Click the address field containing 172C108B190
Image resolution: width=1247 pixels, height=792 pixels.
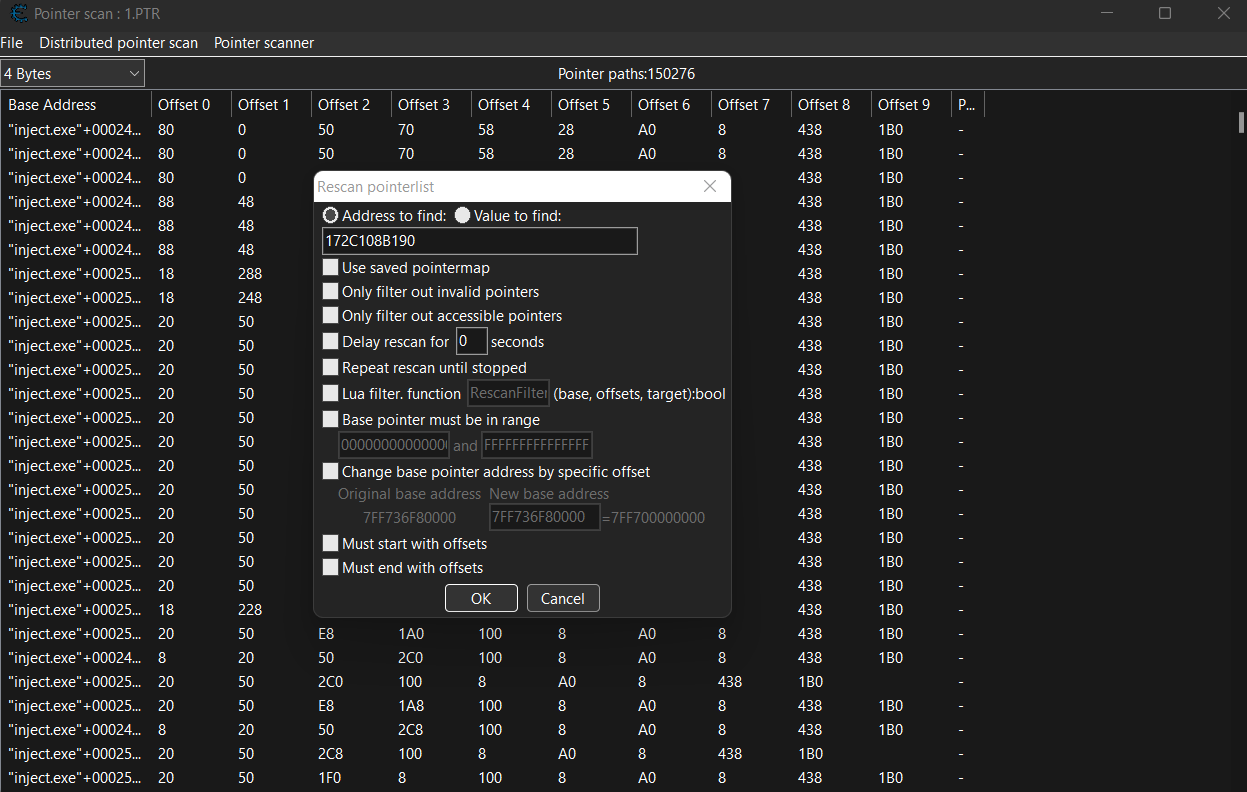click(x=480, y=241)
